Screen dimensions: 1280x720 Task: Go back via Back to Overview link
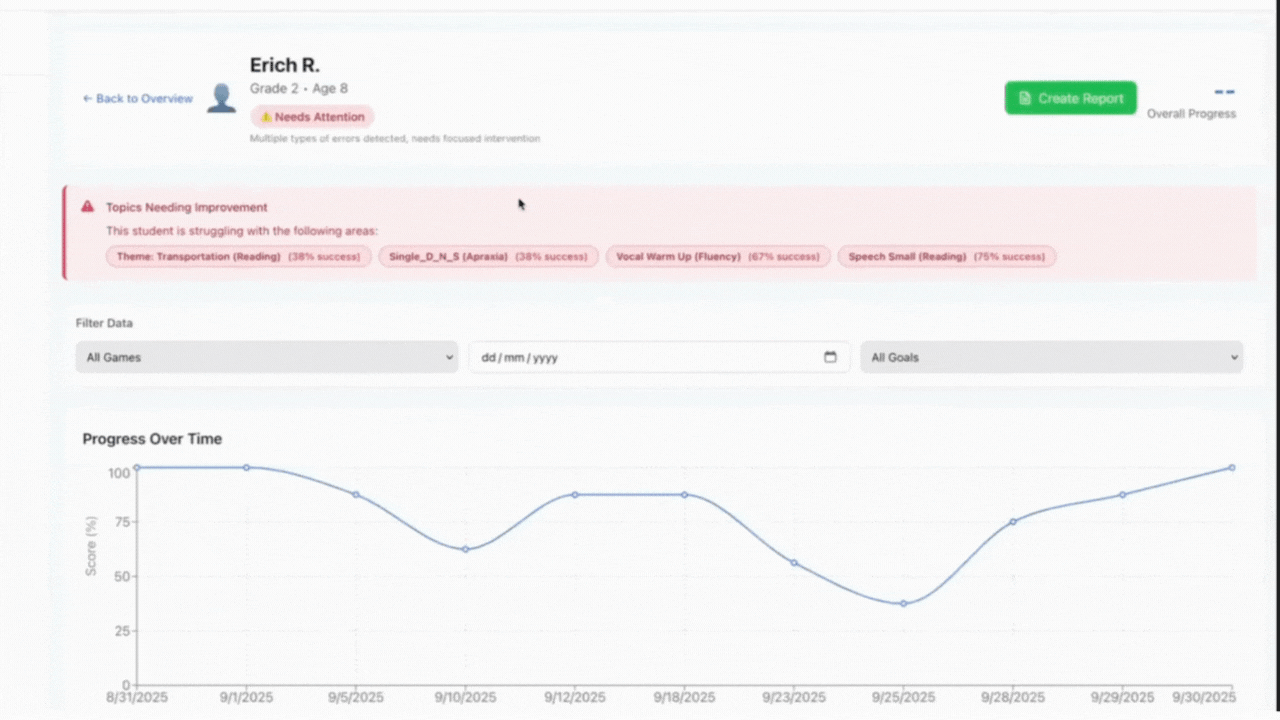tap(138, 98)
